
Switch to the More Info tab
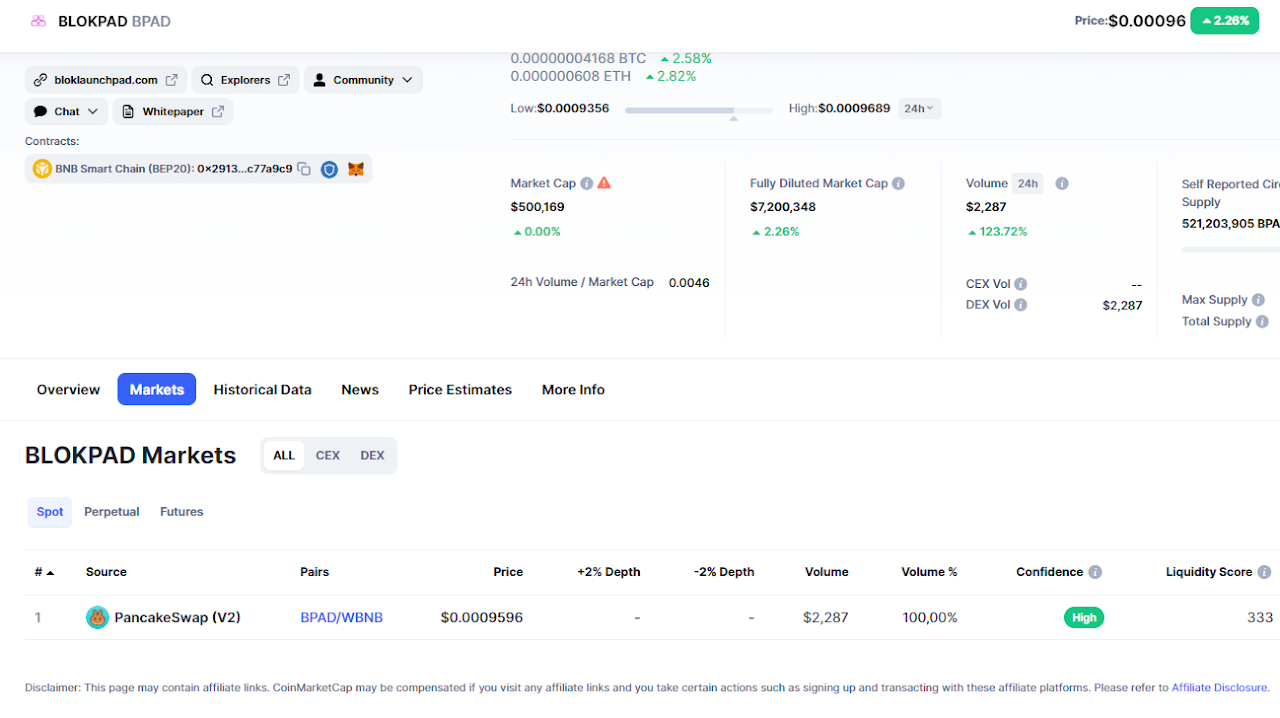tap(573, 389)
